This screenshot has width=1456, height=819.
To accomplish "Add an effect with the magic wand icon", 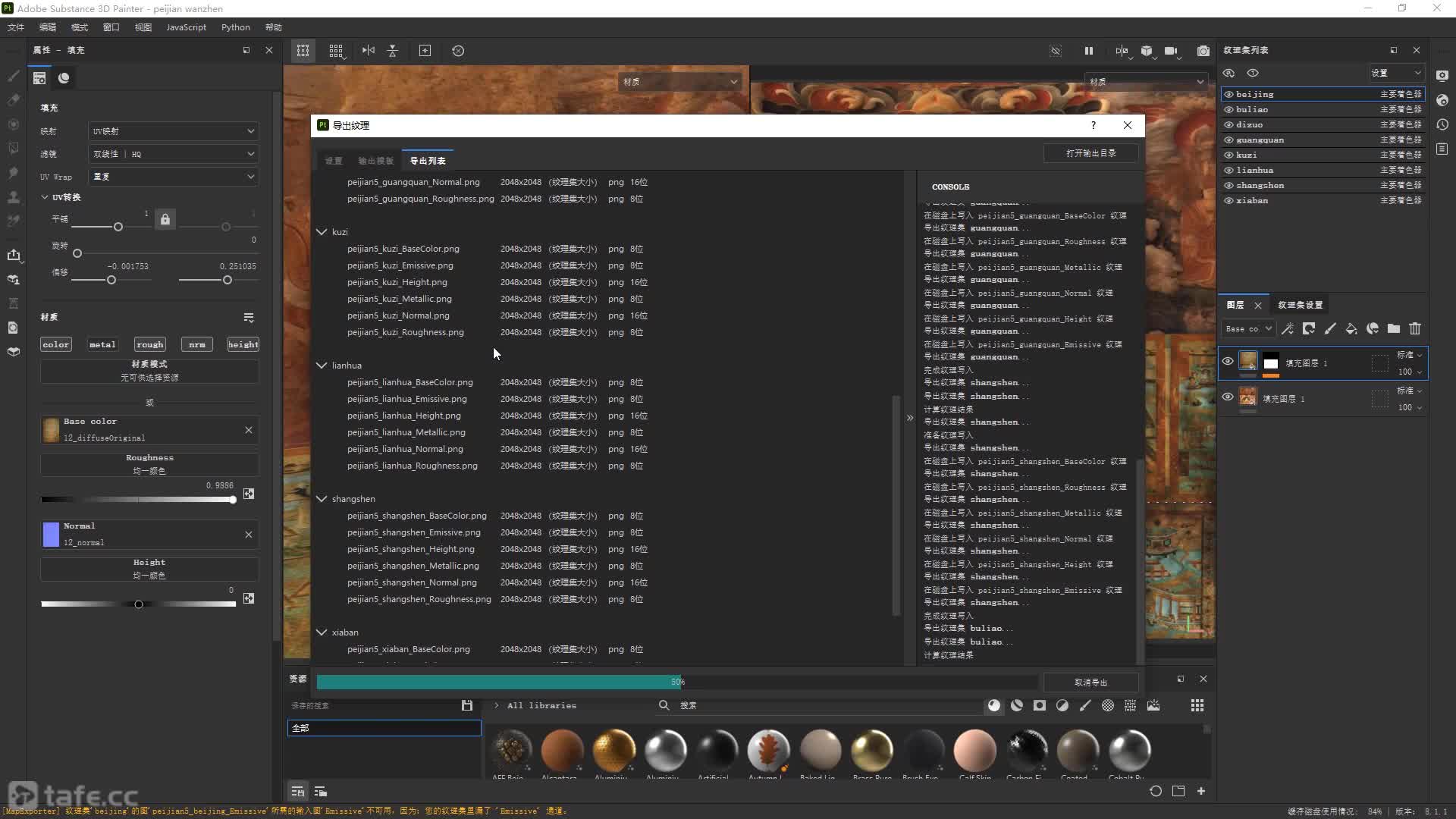I will [1288, 328].
